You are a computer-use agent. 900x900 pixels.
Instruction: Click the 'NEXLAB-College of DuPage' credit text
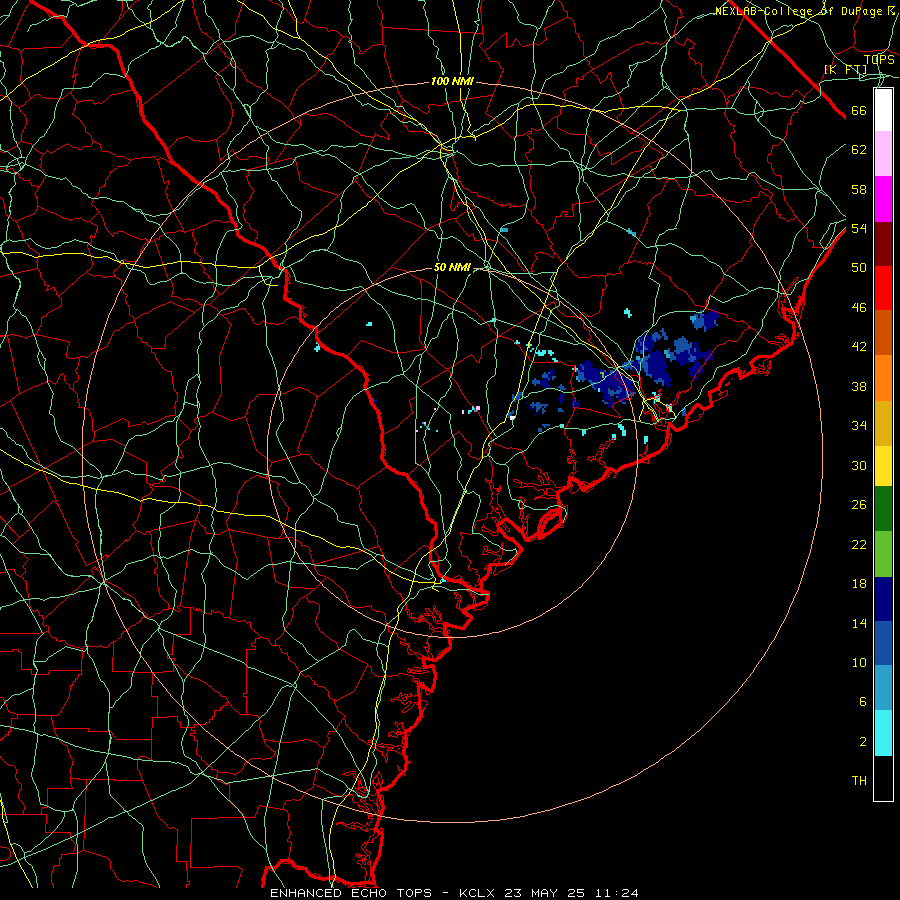tap(798, 11)
